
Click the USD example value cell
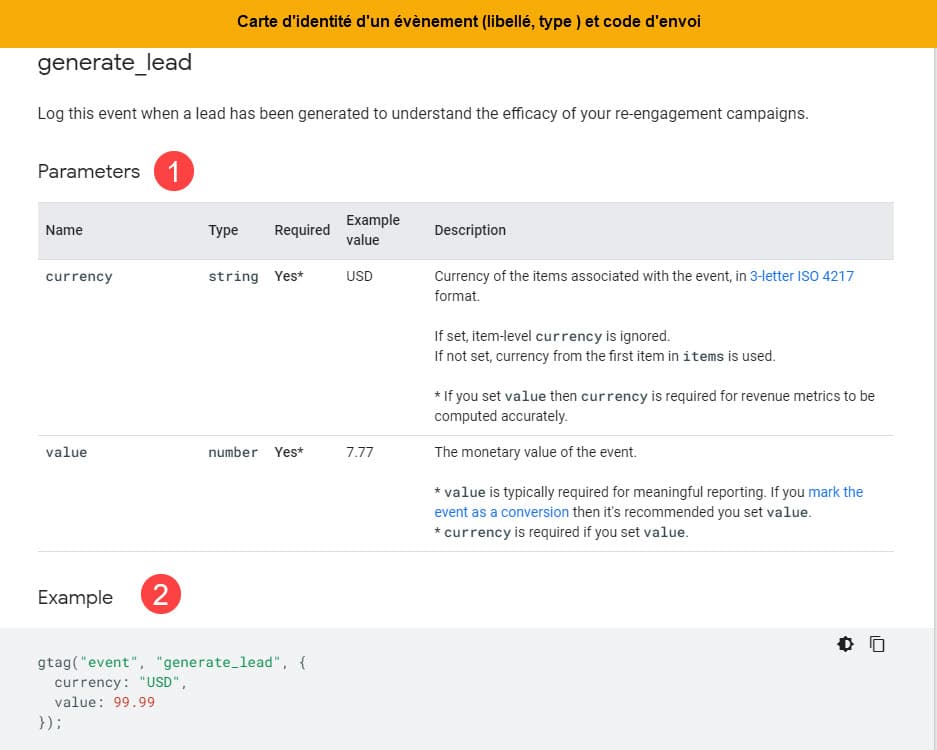[x=359, y=276]
